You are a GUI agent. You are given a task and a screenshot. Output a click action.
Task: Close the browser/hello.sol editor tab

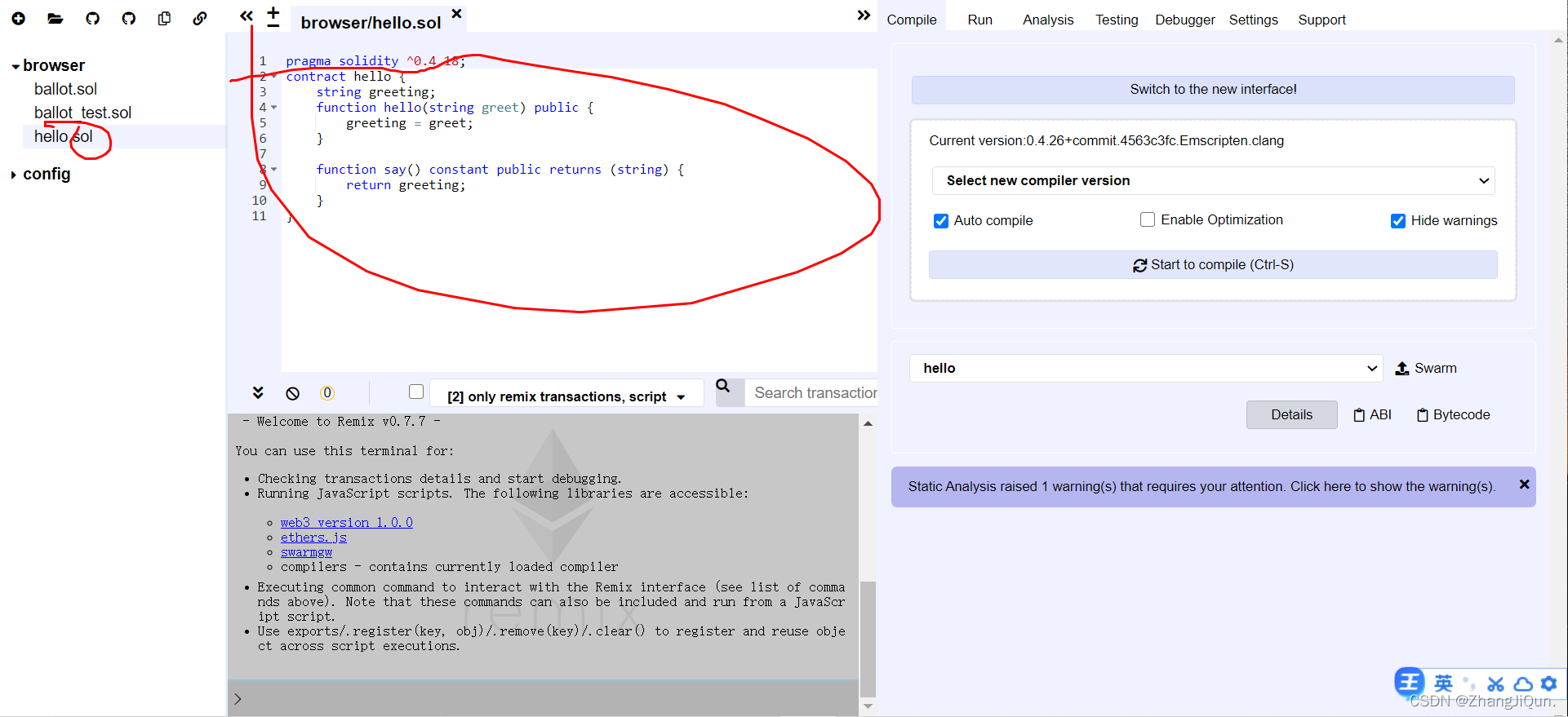457,13
